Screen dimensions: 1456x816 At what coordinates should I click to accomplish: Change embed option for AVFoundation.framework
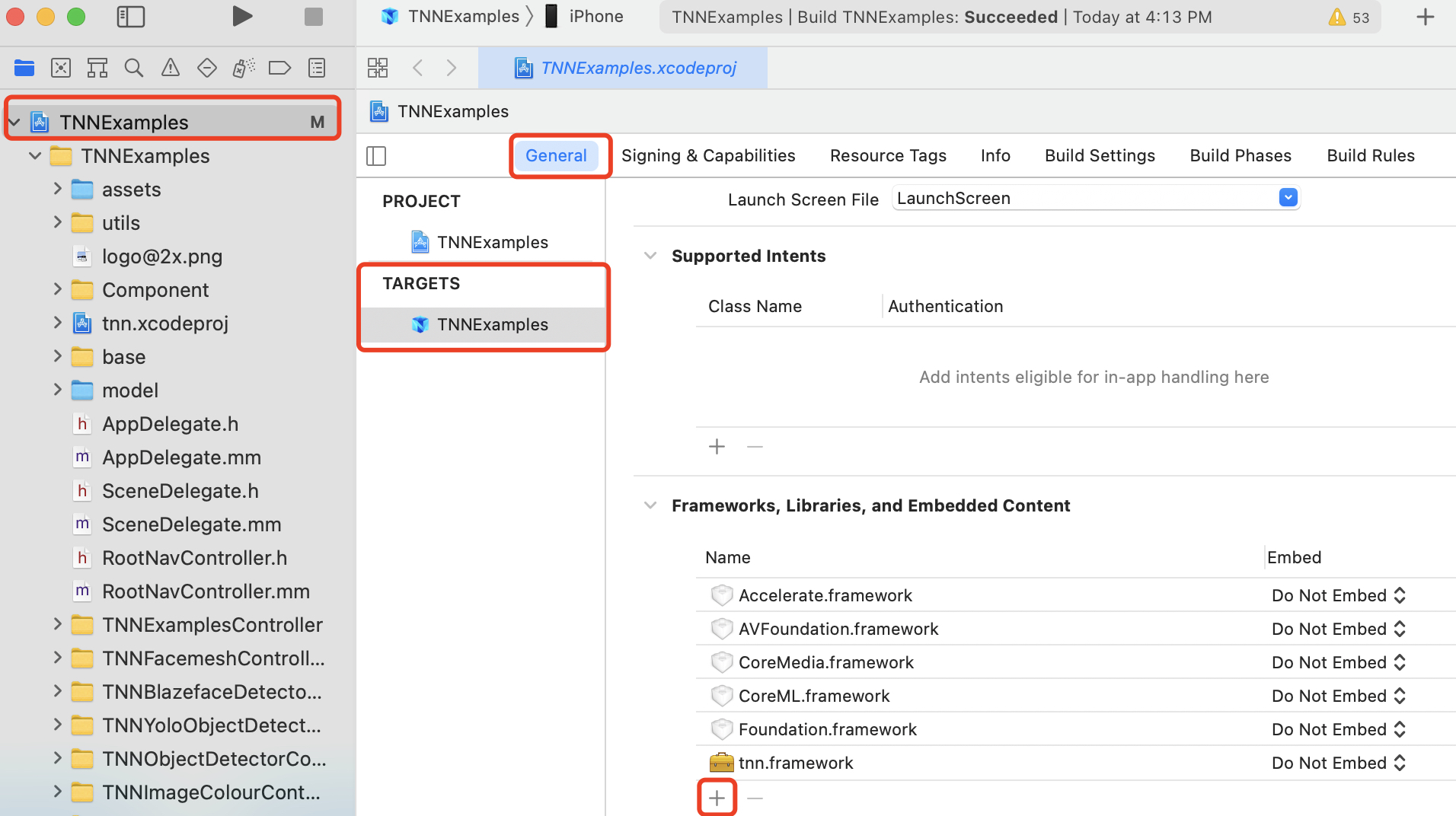tap(1338, 629)
